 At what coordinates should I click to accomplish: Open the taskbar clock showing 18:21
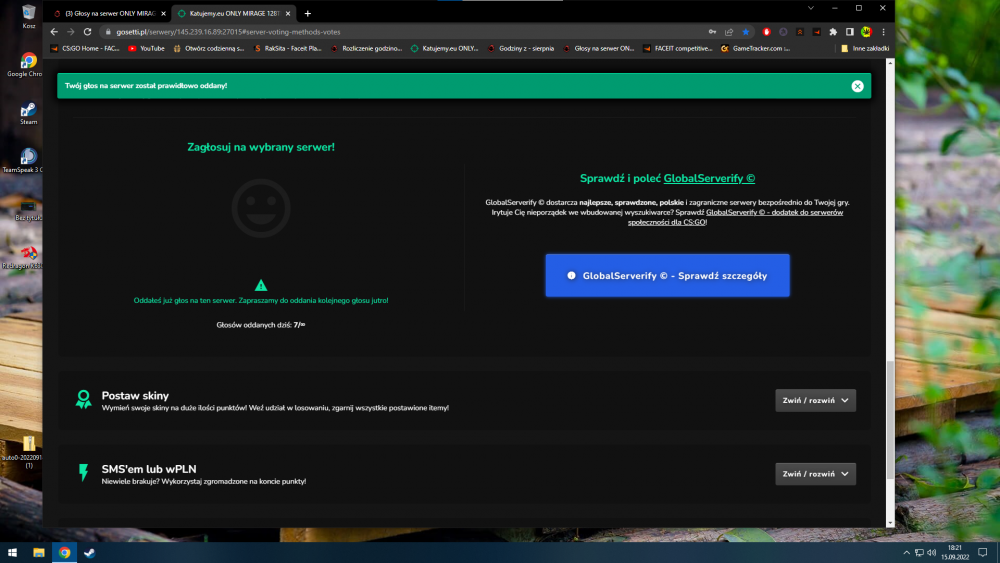point(955,553)
